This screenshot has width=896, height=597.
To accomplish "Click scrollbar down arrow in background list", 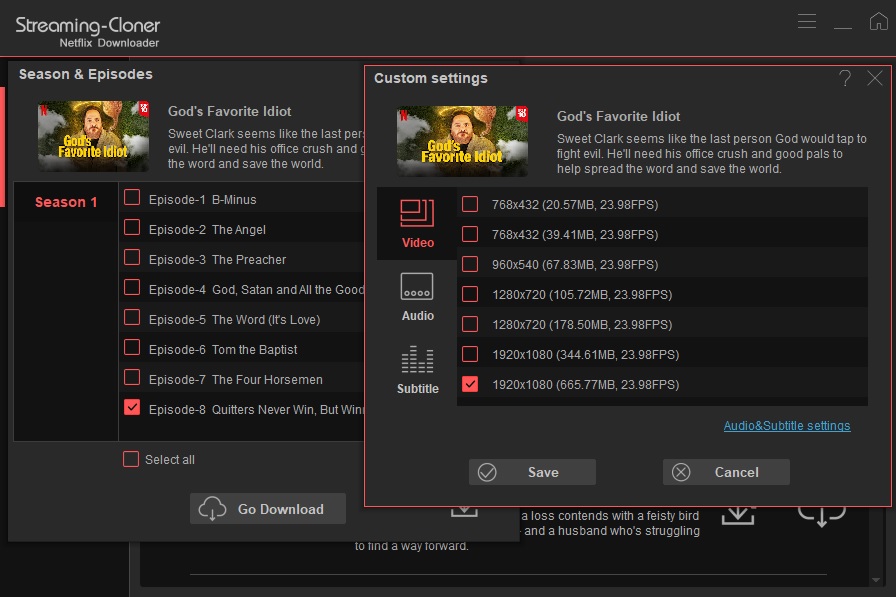I will 876,580.
